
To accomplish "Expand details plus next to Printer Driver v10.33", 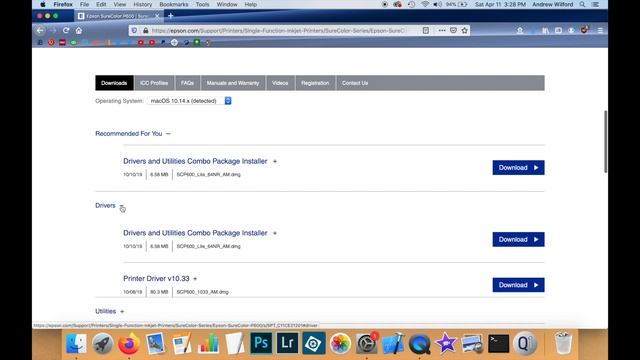I will 195,279.
